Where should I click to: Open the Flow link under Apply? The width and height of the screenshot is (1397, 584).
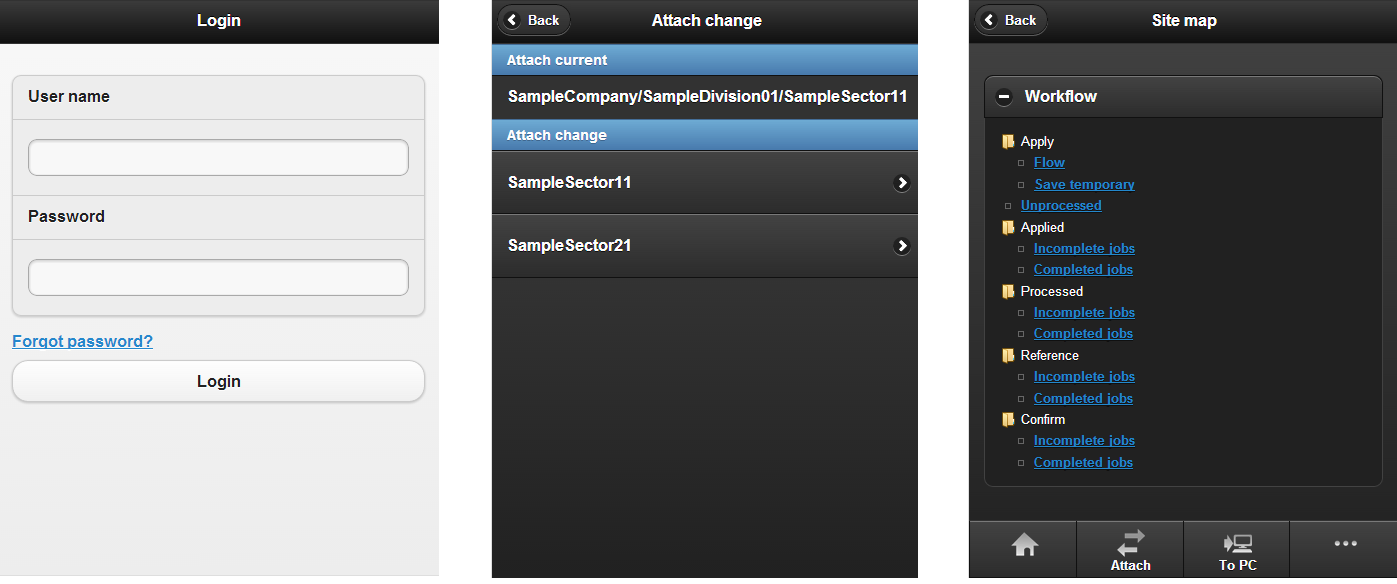[1049, 163]
